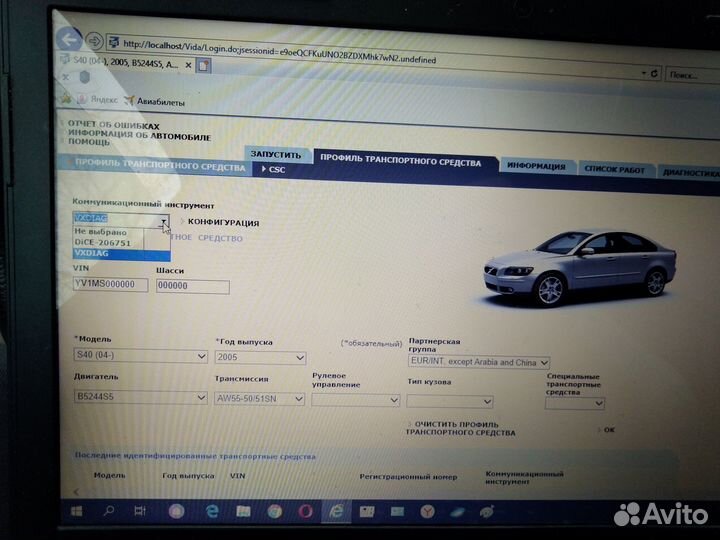Open the Партнерская группа dropdown
720x540 pixels.
coord(478,362)
